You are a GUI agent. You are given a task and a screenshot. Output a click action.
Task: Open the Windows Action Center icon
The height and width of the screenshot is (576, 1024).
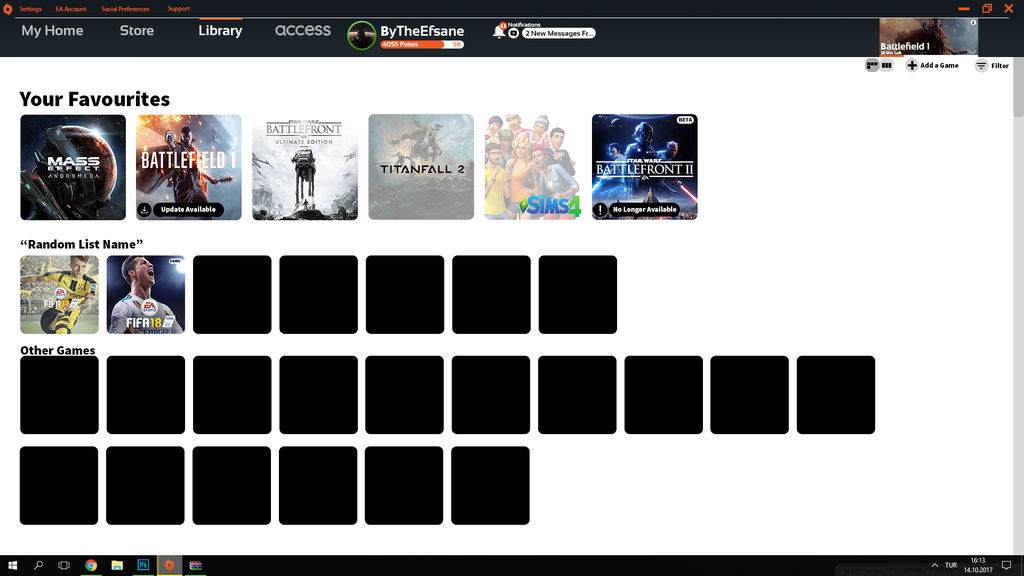pos(1006,566)
